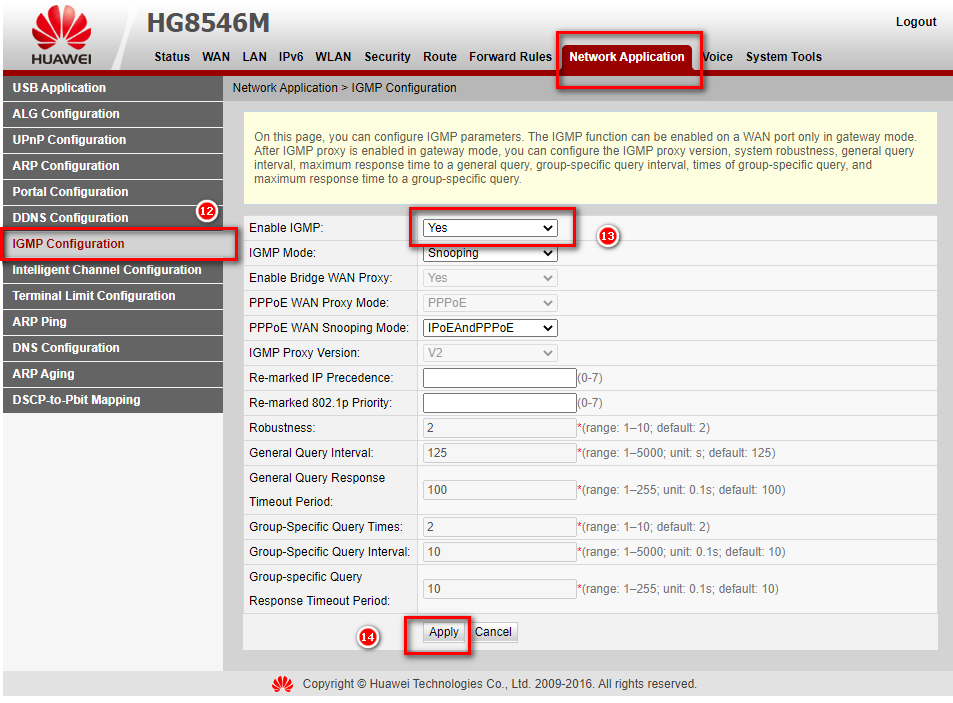The width and height of the screenshot is (953, 703).
Task: Open Intelligent Channel Configuration page
Action: click(x=107, y=270)
